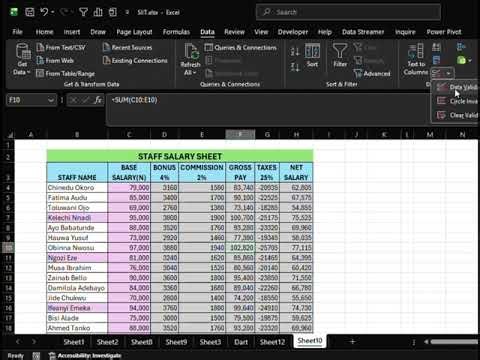This screenshot has width=480, height=360.
Task: Collapse the Data Validation dropdown arrow
Action: coord(449,73)
